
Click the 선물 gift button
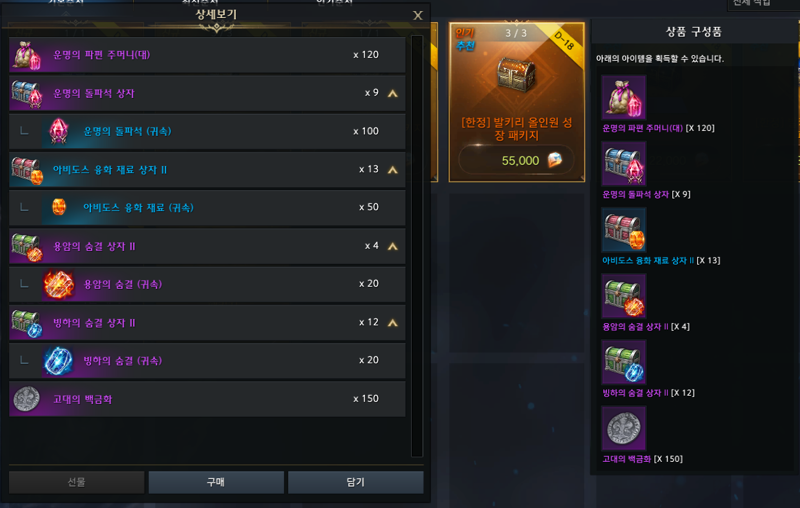(x=77, y=482)
